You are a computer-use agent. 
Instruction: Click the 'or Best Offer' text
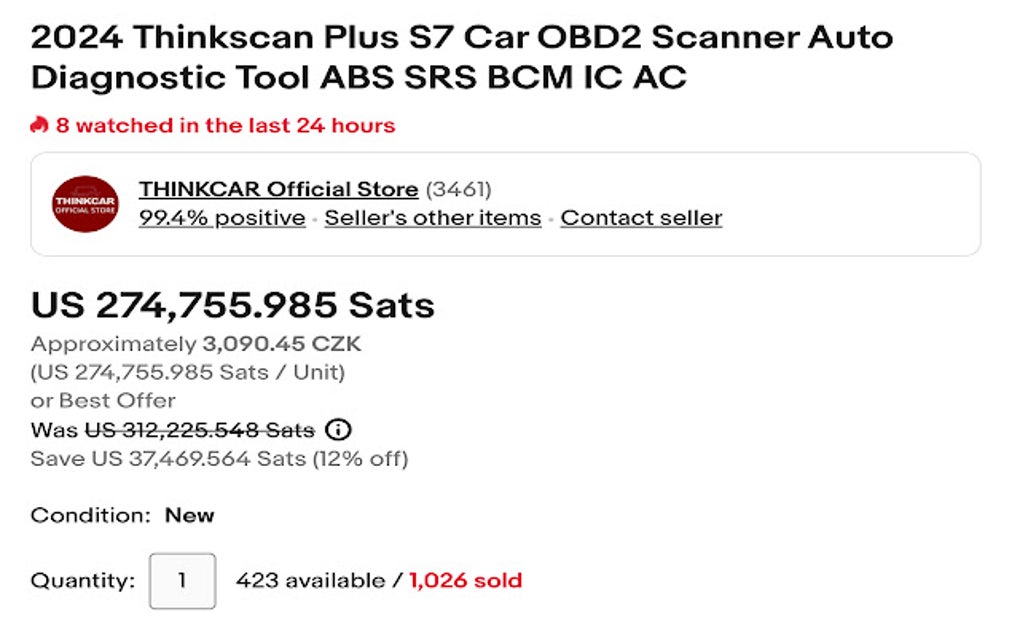(x=103, y=400)
